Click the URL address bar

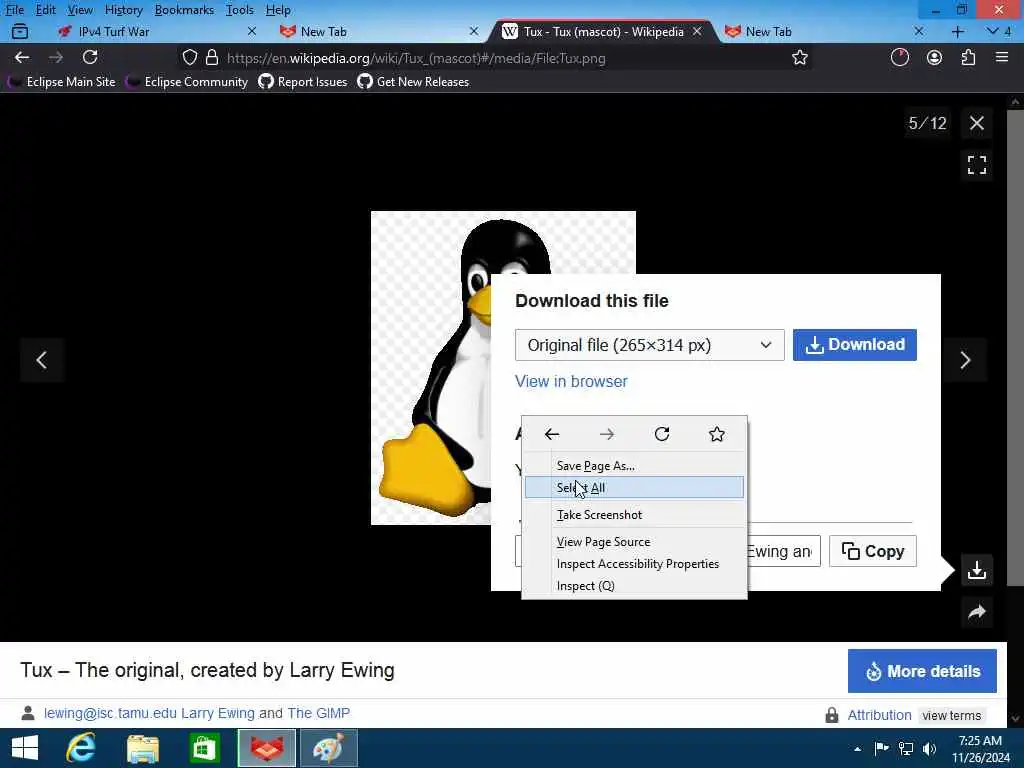[x=496, y=57]
